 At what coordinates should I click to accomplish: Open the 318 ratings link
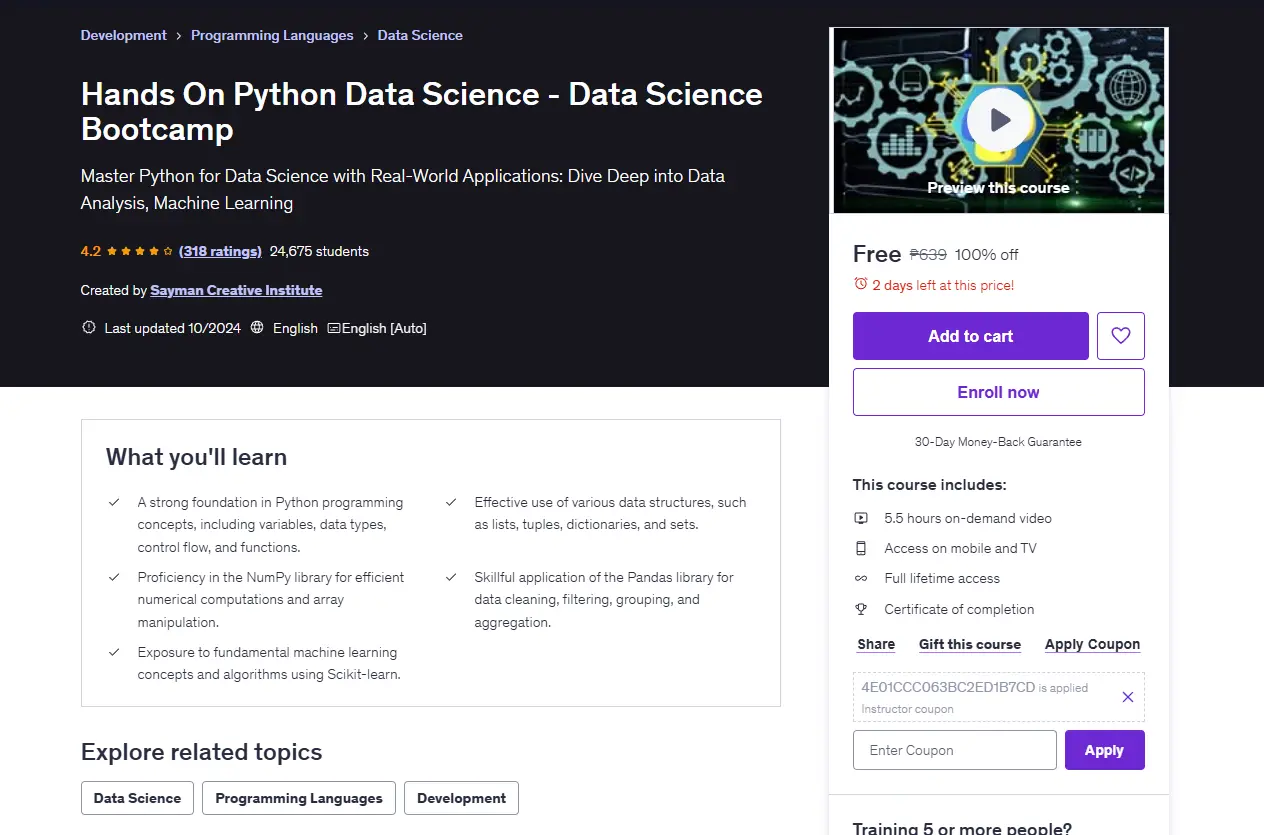point(220,251)
